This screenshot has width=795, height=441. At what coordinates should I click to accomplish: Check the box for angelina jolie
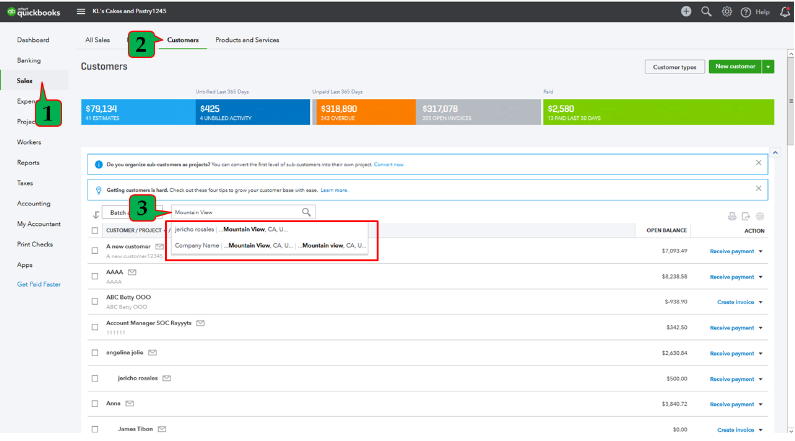(95, 353)
